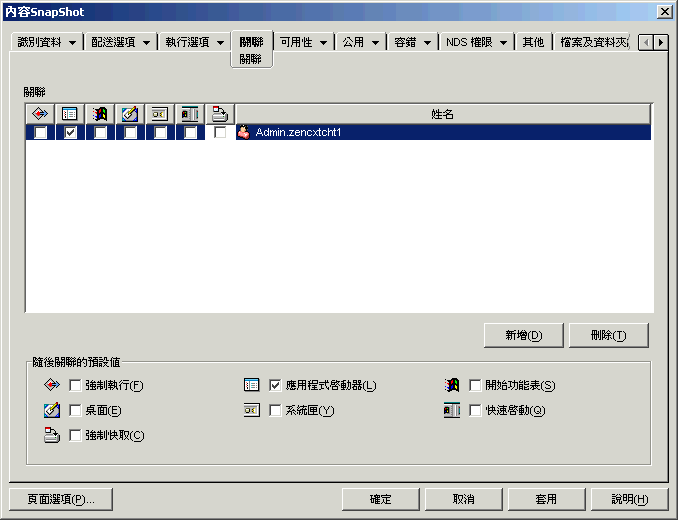Expand the 可用性 tab dropdown arrow
This screenshot has height=520, width=678.
[323, 42]
